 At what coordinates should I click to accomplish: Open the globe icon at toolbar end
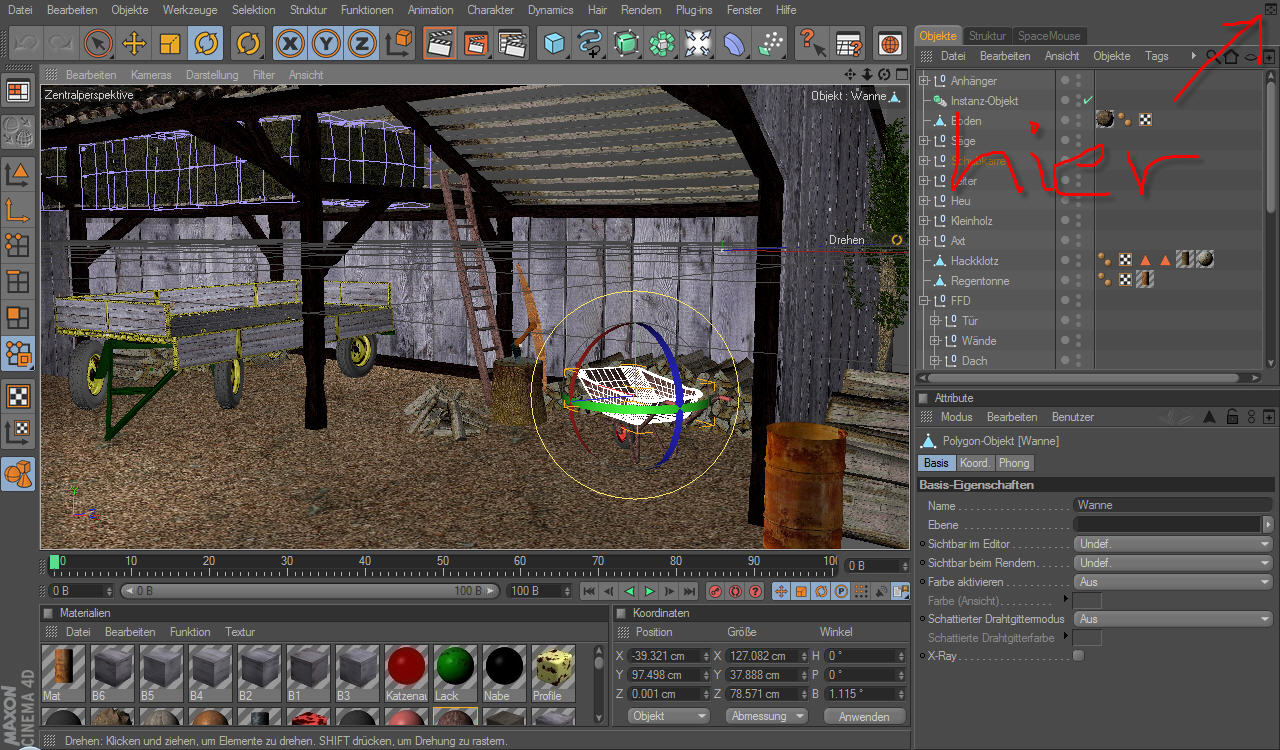click(890, 44)
